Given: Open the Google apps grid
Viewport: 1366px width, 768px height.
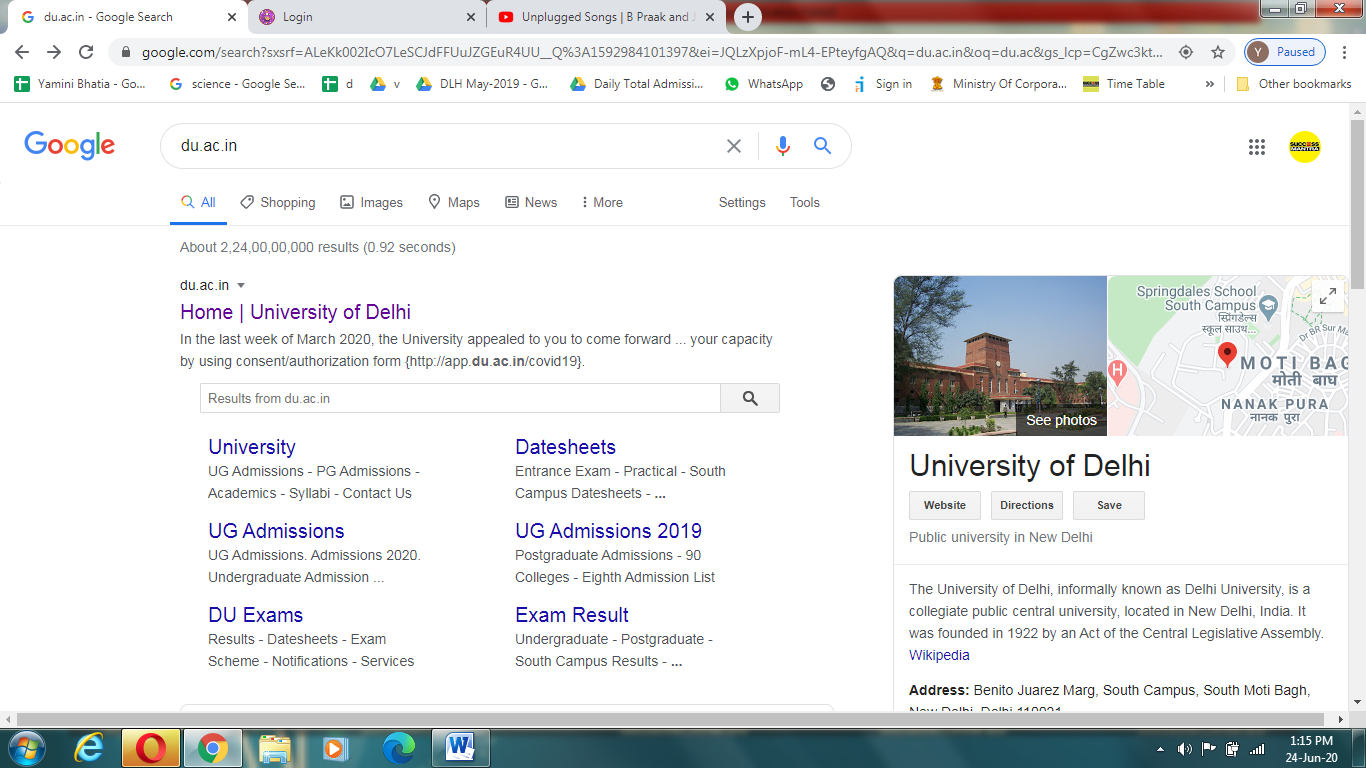Looking at the screenshot, I should (1257, 147).
